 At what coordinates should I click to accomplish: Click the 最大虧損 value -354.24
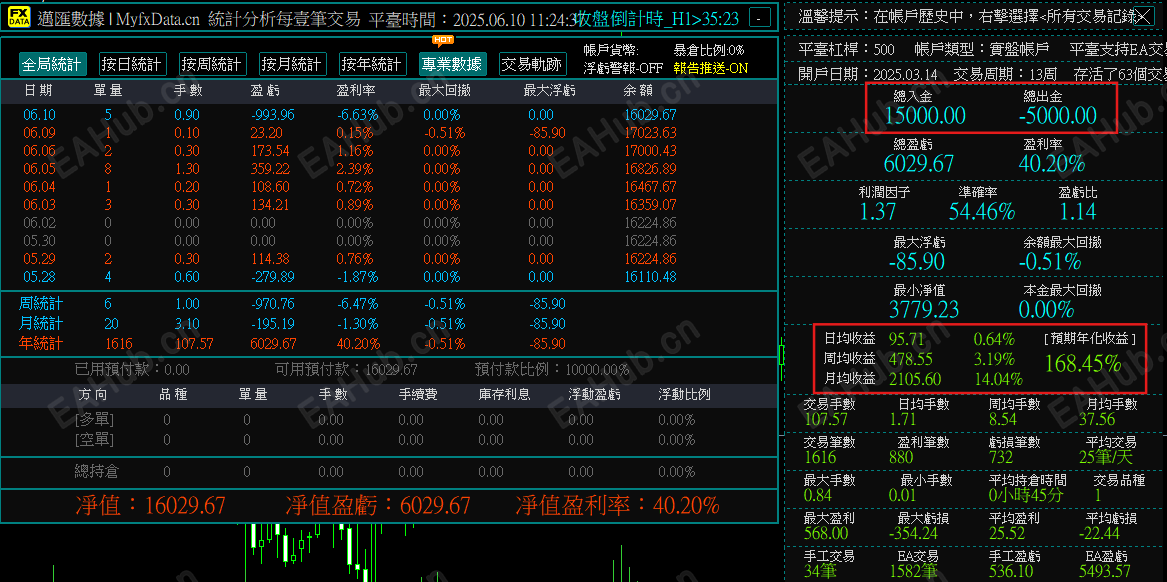(x=912, y=533)
